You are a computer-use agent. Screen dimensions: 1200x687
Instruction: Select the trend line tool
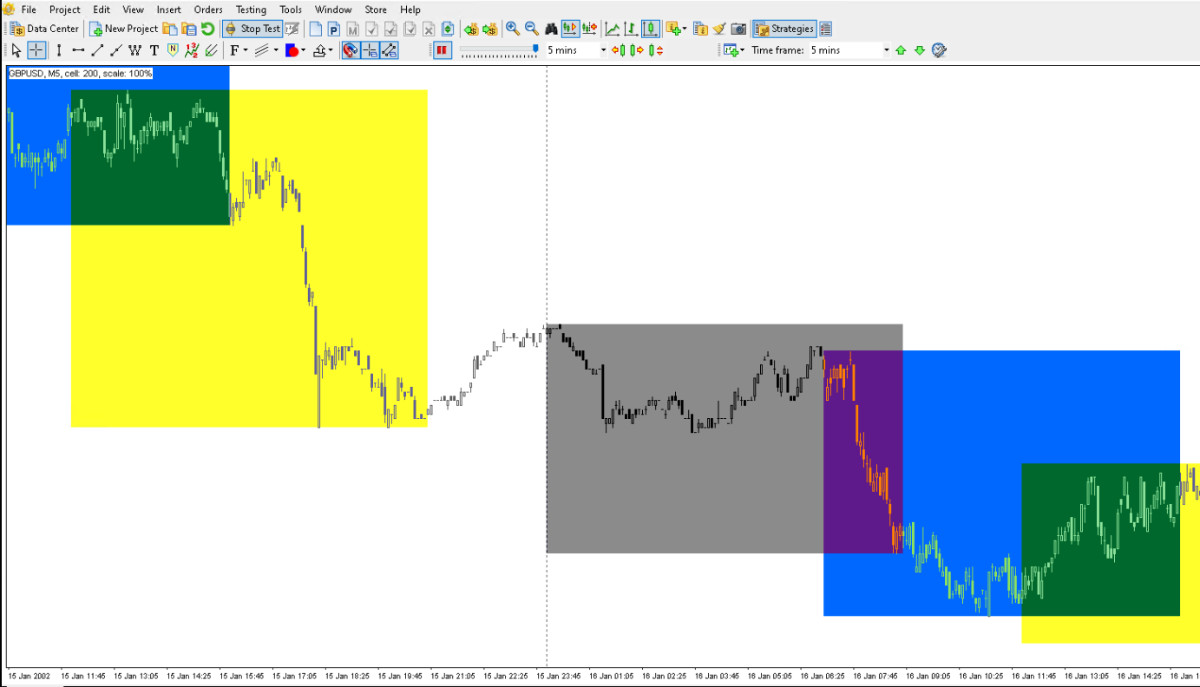(x=97, y=50)
